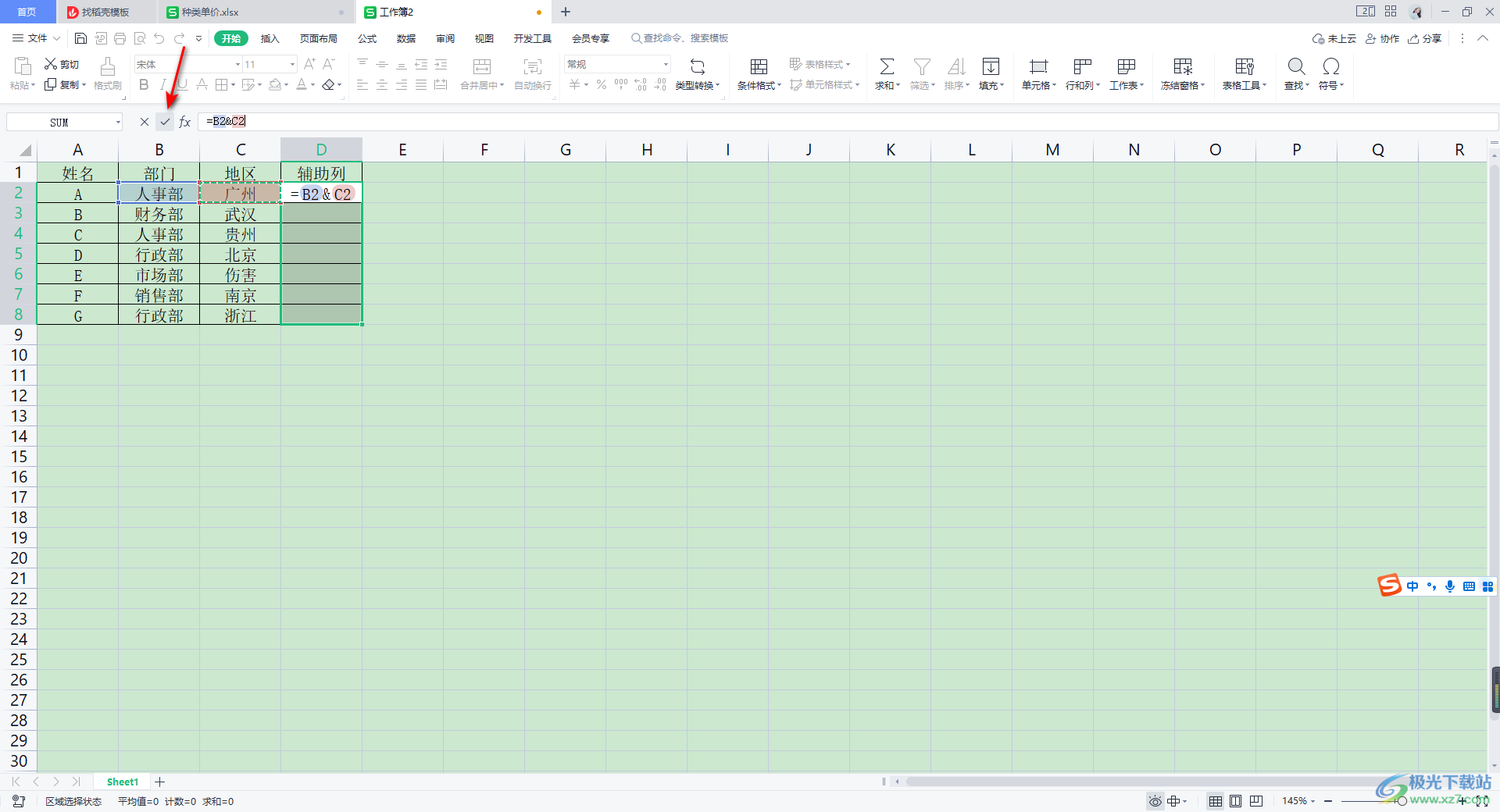Click the Share (分享) button
Screen dimensions: 1500x812
1425,38
